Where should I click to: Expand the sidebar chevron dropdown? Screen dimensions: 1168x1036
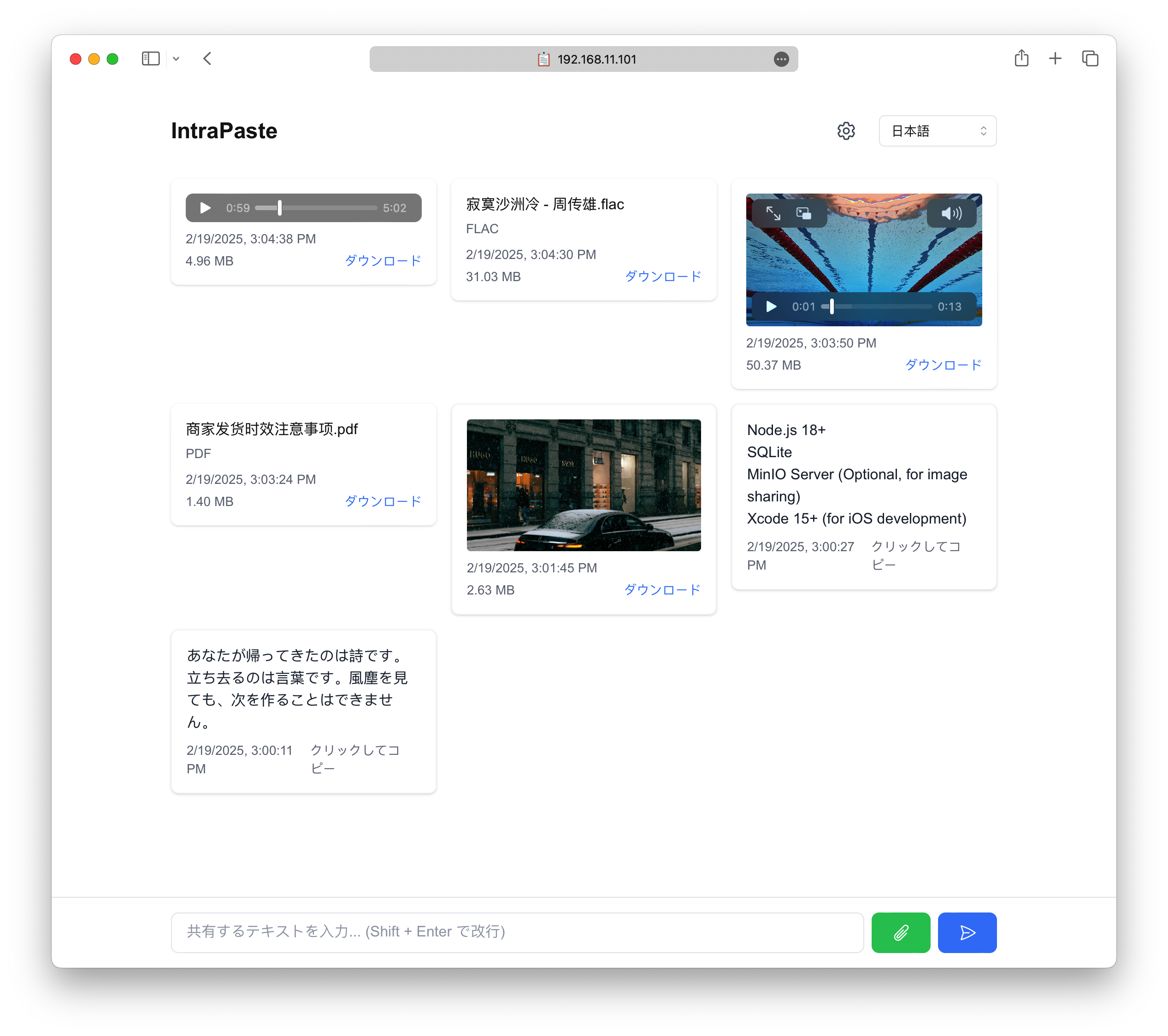point(176,59)
